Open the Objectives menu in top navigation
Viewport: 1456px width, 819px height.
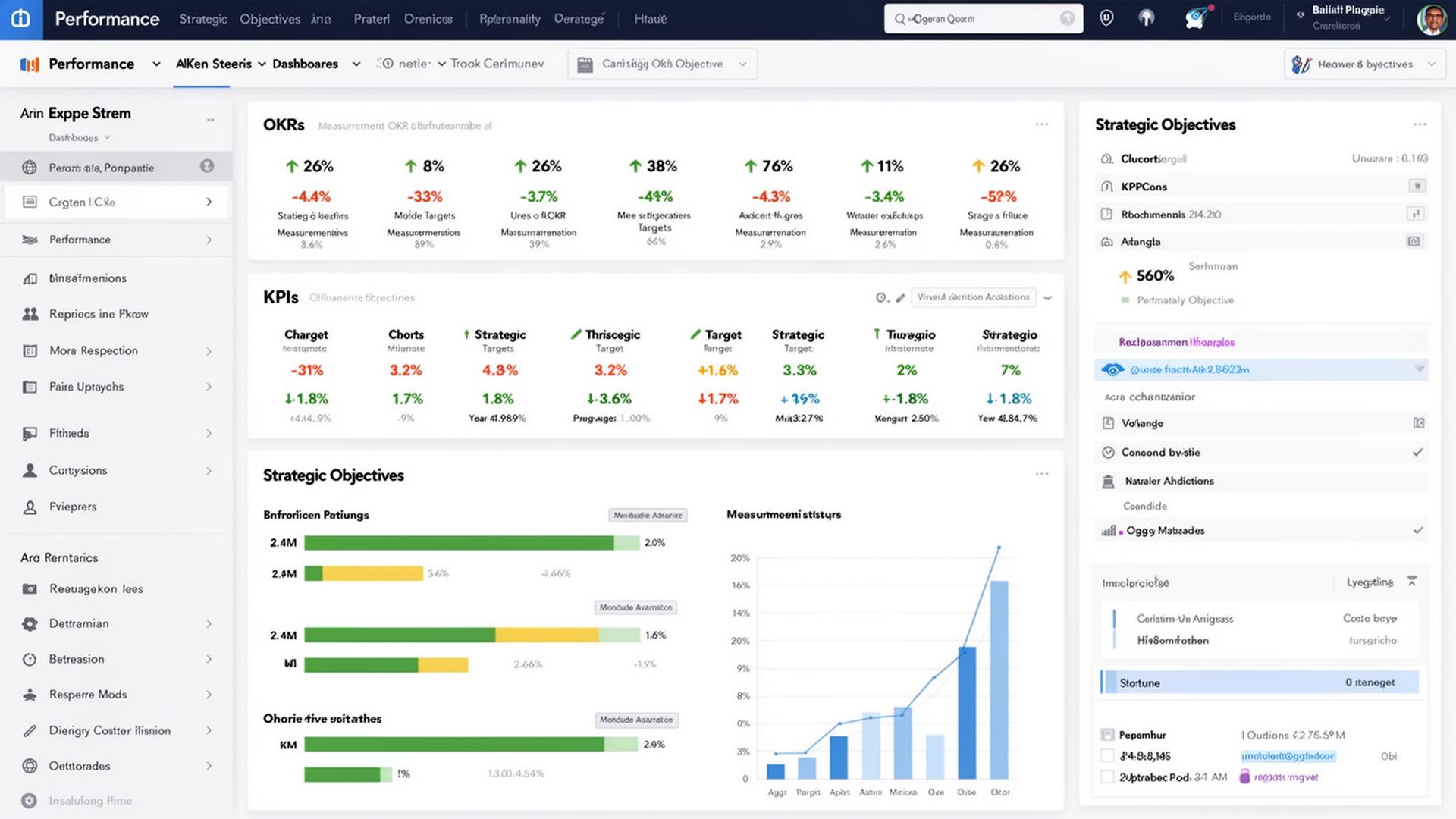tap(270, 19)
